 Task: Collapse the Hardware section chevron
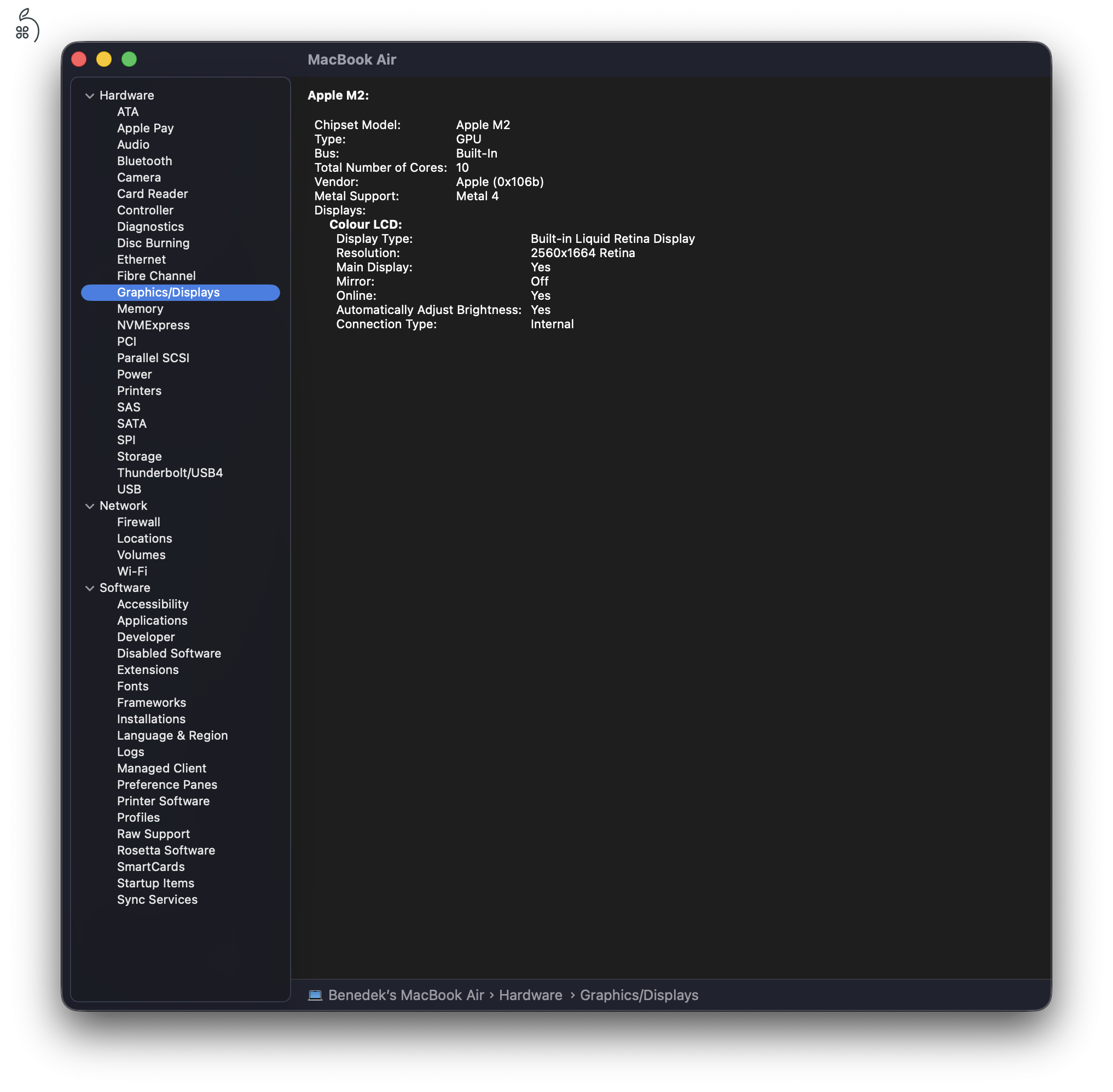coord(90,96)
